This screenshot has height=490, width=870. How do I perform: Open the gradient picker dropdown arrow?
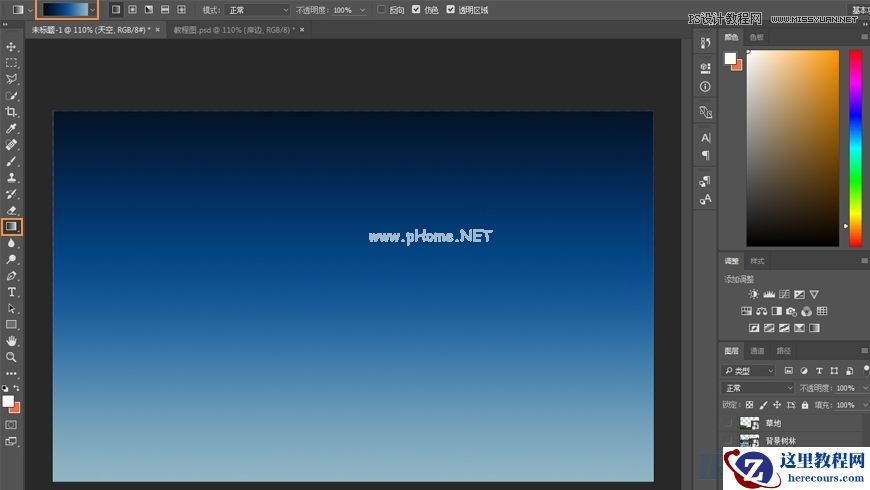(x=93, y=10)
